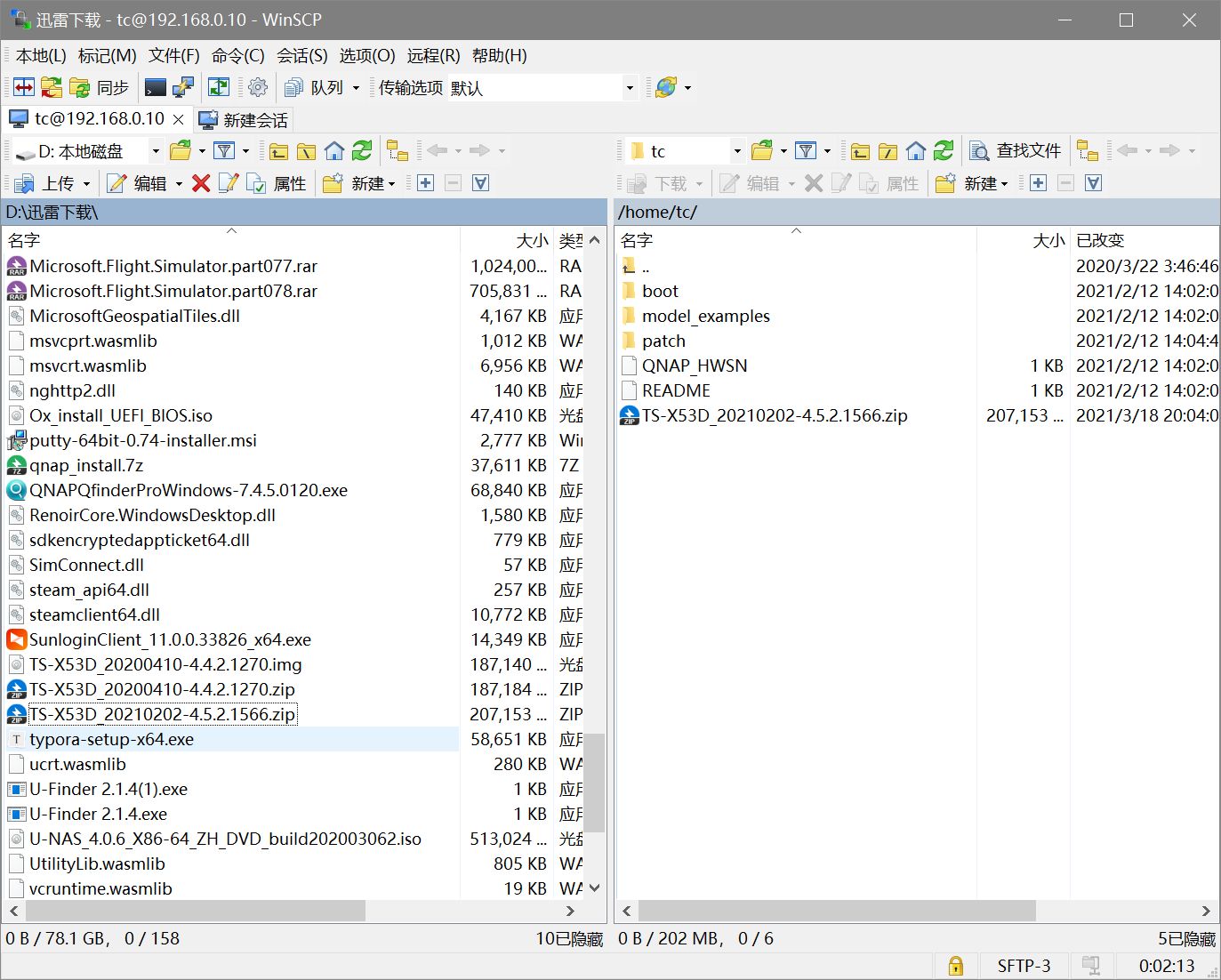Click SFTP-3 protocol in status bar
Screen dimensions: 1221x980
pyautogui.click(x=1024, y=966)
